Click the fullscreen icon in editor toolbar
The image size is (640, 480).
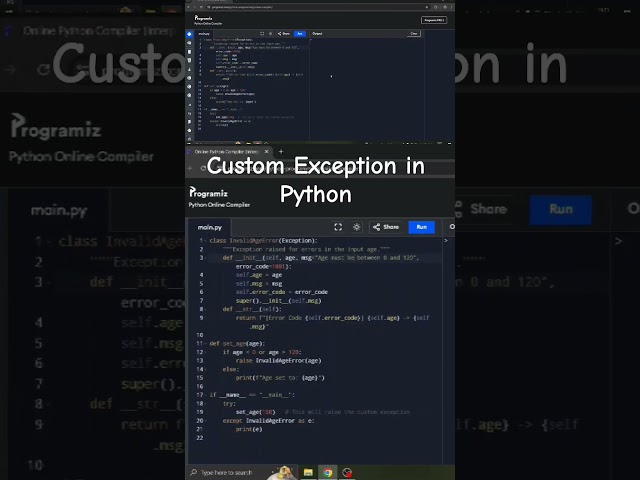(x=338, y=227)
